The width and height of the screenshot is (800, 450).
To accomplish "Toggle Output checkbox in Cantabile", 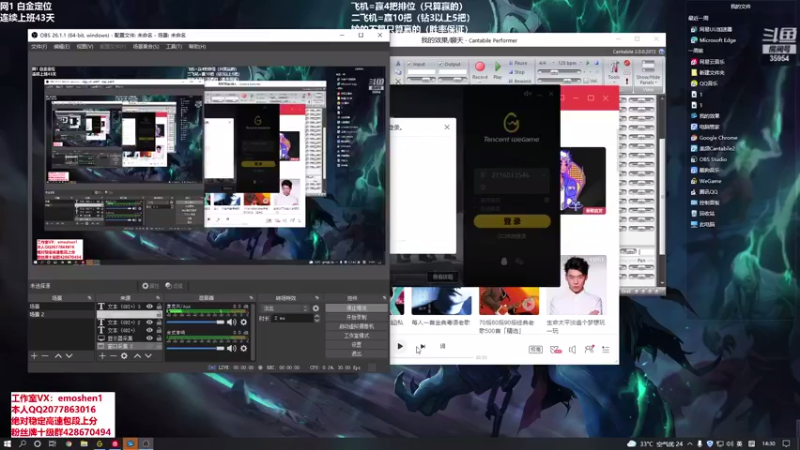I will pos(441,64).
